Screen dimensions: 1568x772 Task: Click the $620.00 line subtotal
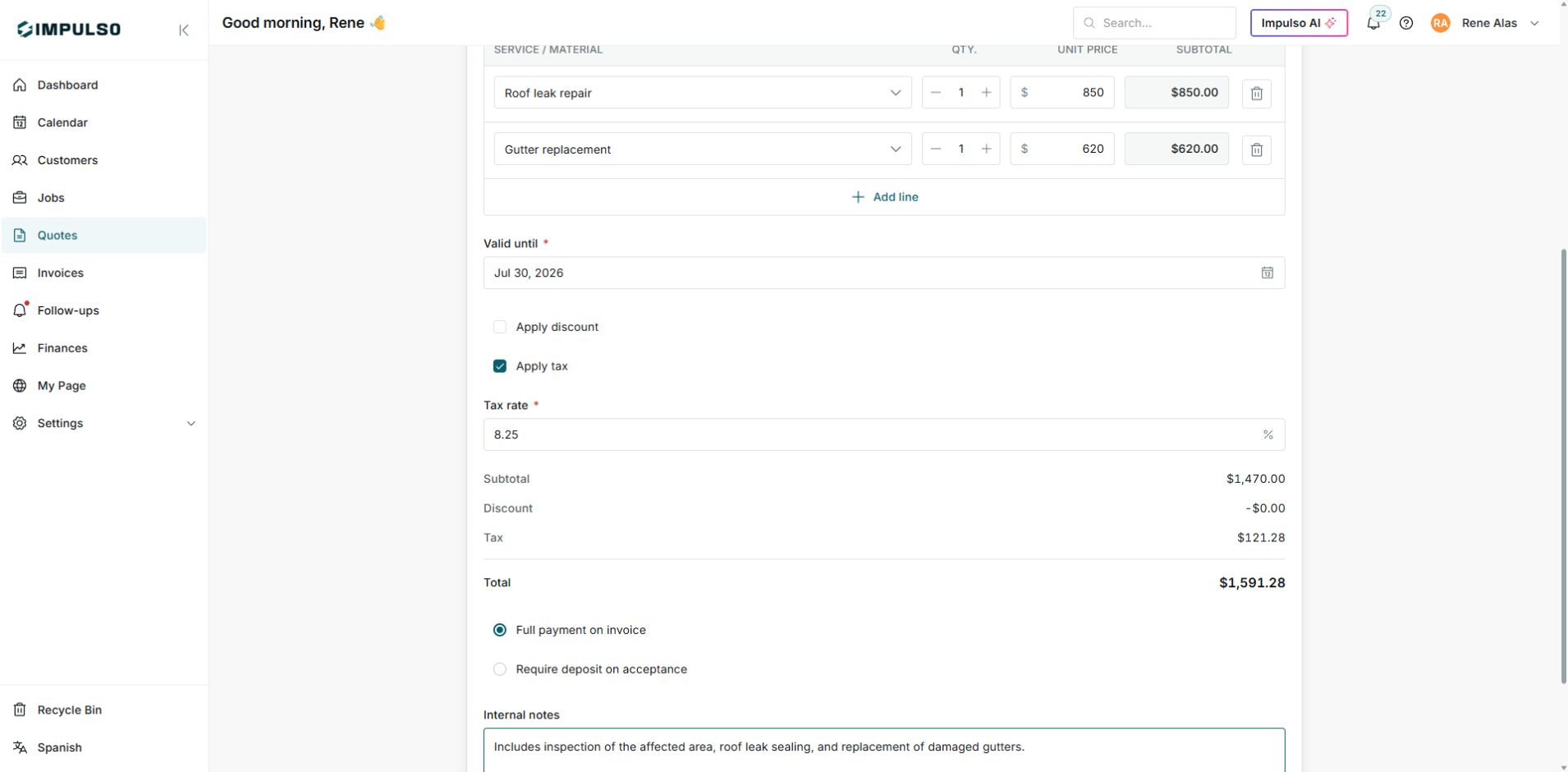1176,149
